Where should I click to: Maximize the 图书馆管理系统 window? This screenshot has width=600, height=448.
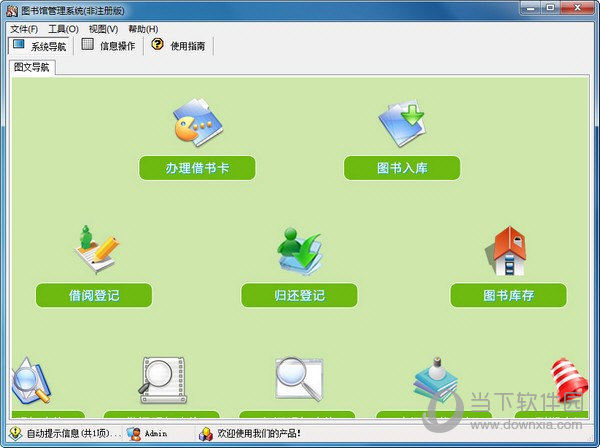click(x=550, y=8)
